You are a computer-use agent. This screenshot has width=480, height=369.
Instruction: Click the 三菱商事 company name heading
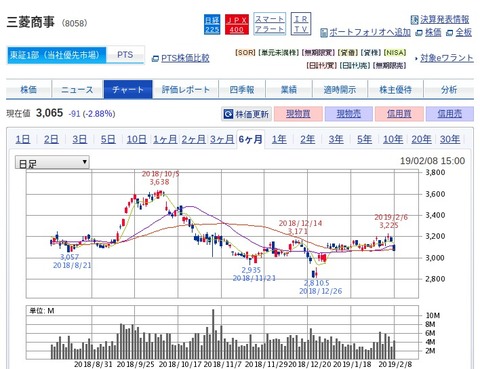click(30, 22)
